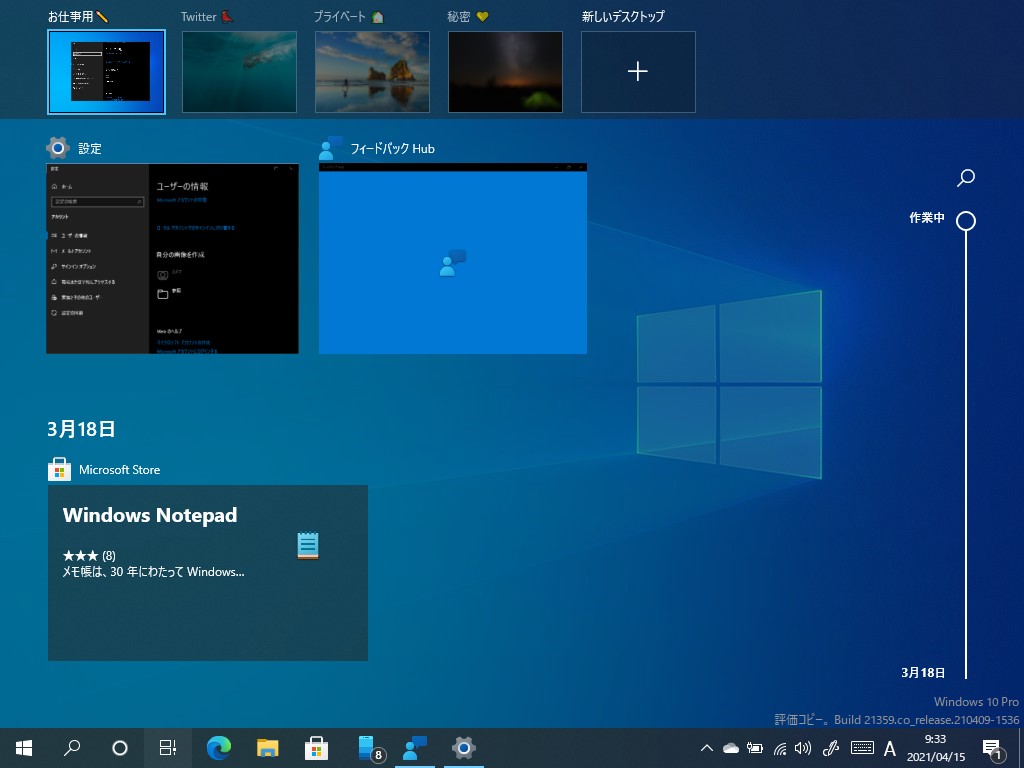The width and height of the screenshot is (1024, 768).
Task: Open taskbar search magnifier
Action: click(x=72, y=748)
